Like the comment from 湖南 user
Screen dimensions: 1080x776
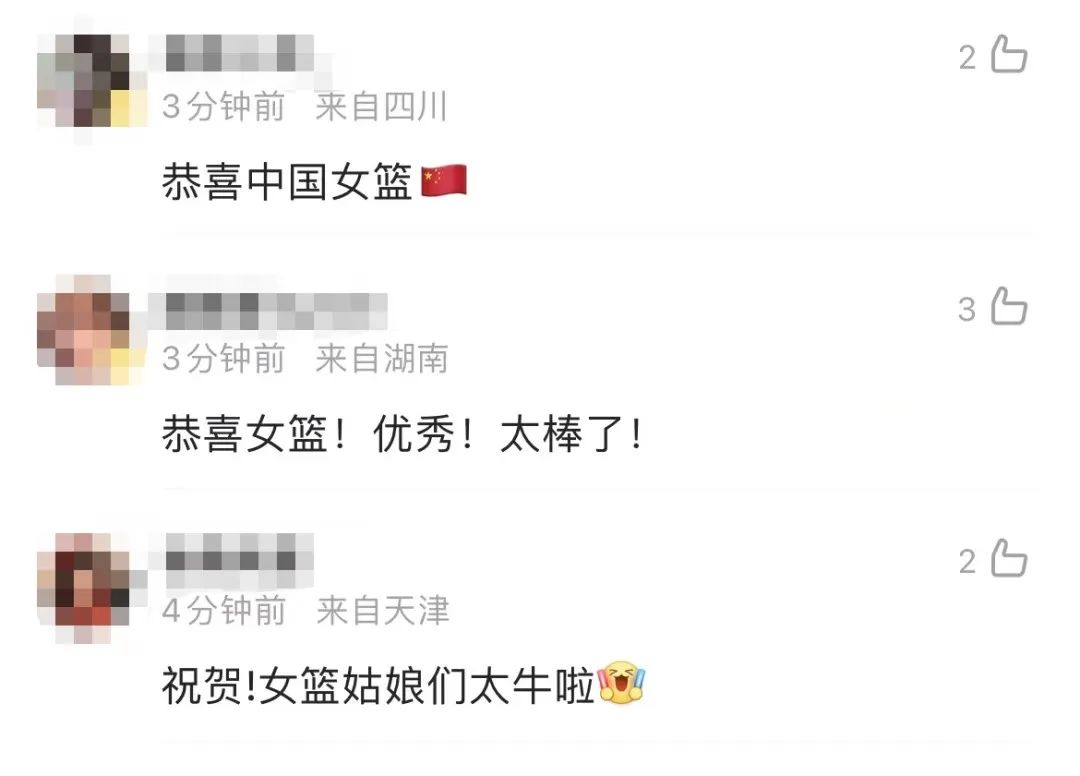click(1009, 306)
